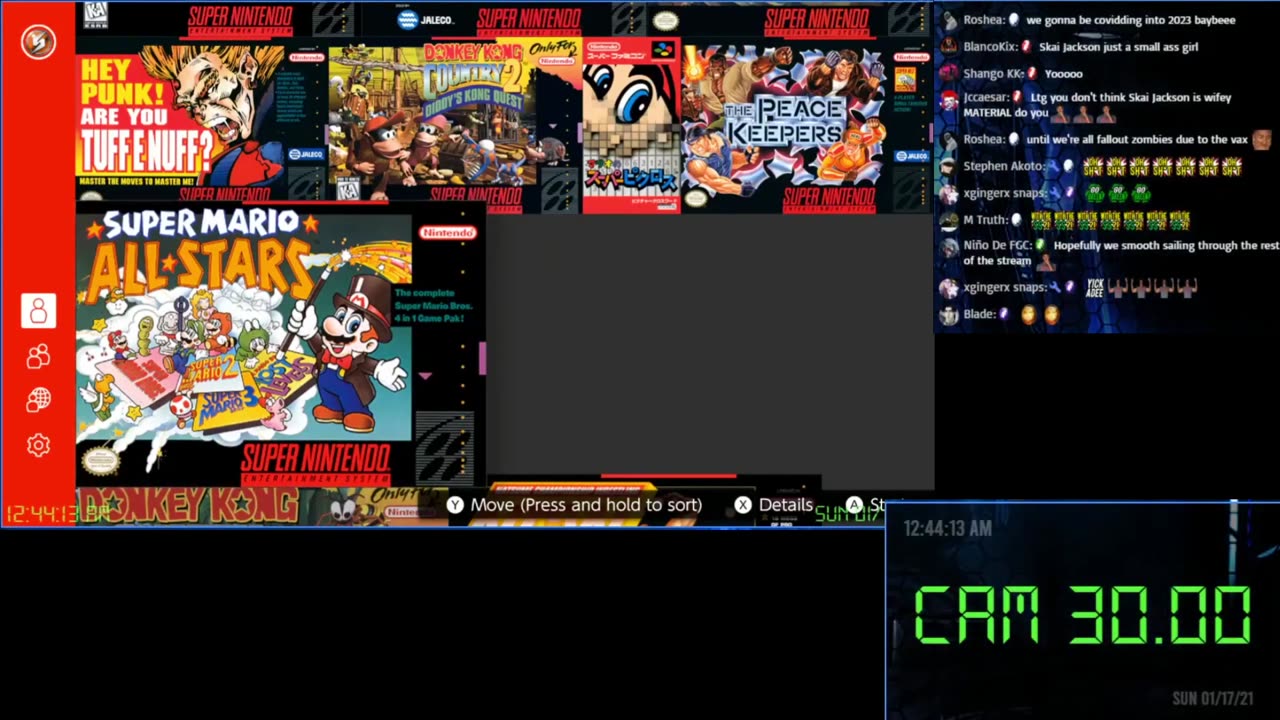Click the badge beside Niño De FGC

point(1040,245)
